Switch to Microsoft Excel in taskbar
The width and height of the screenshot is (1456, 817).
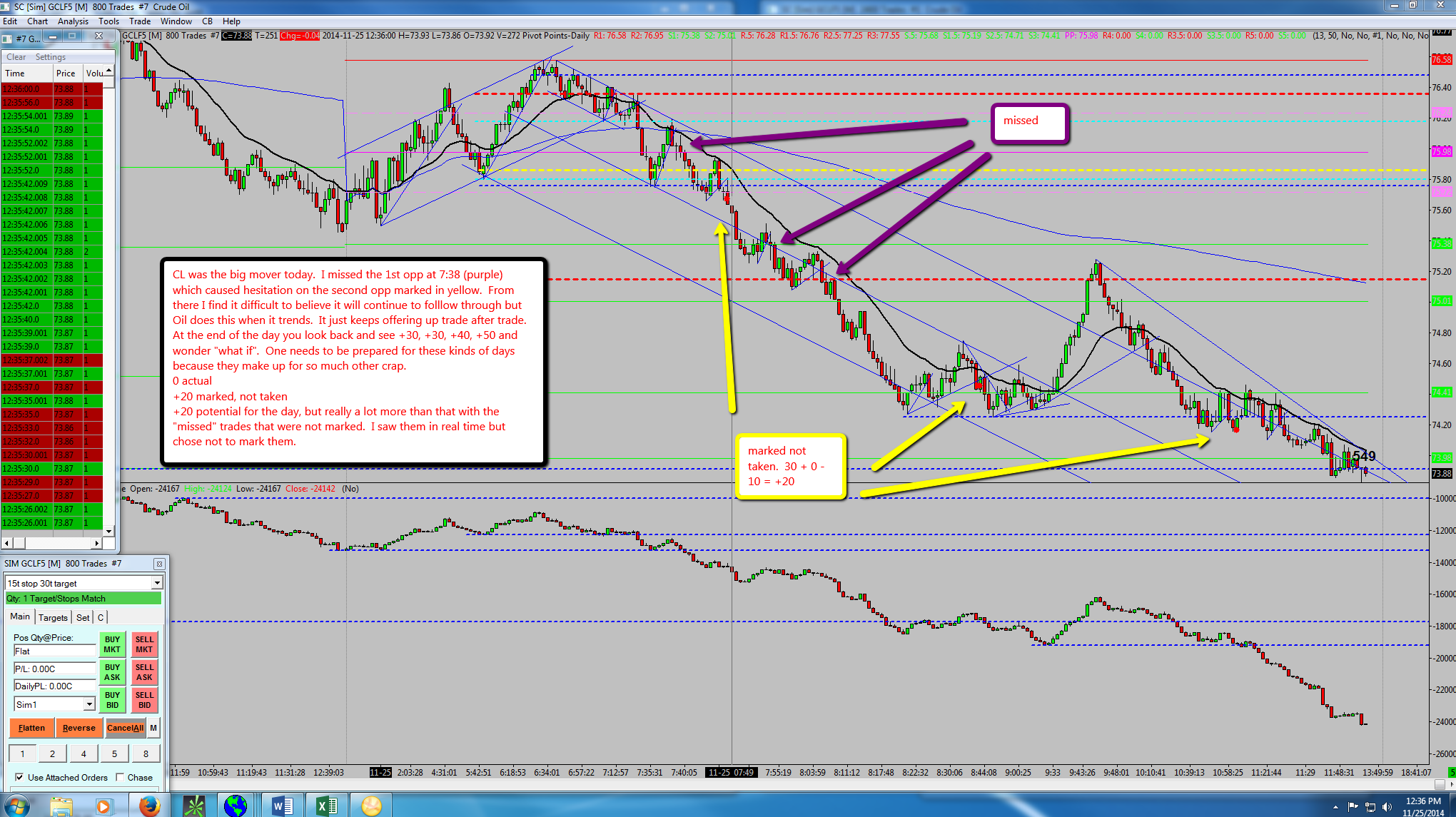326,806
